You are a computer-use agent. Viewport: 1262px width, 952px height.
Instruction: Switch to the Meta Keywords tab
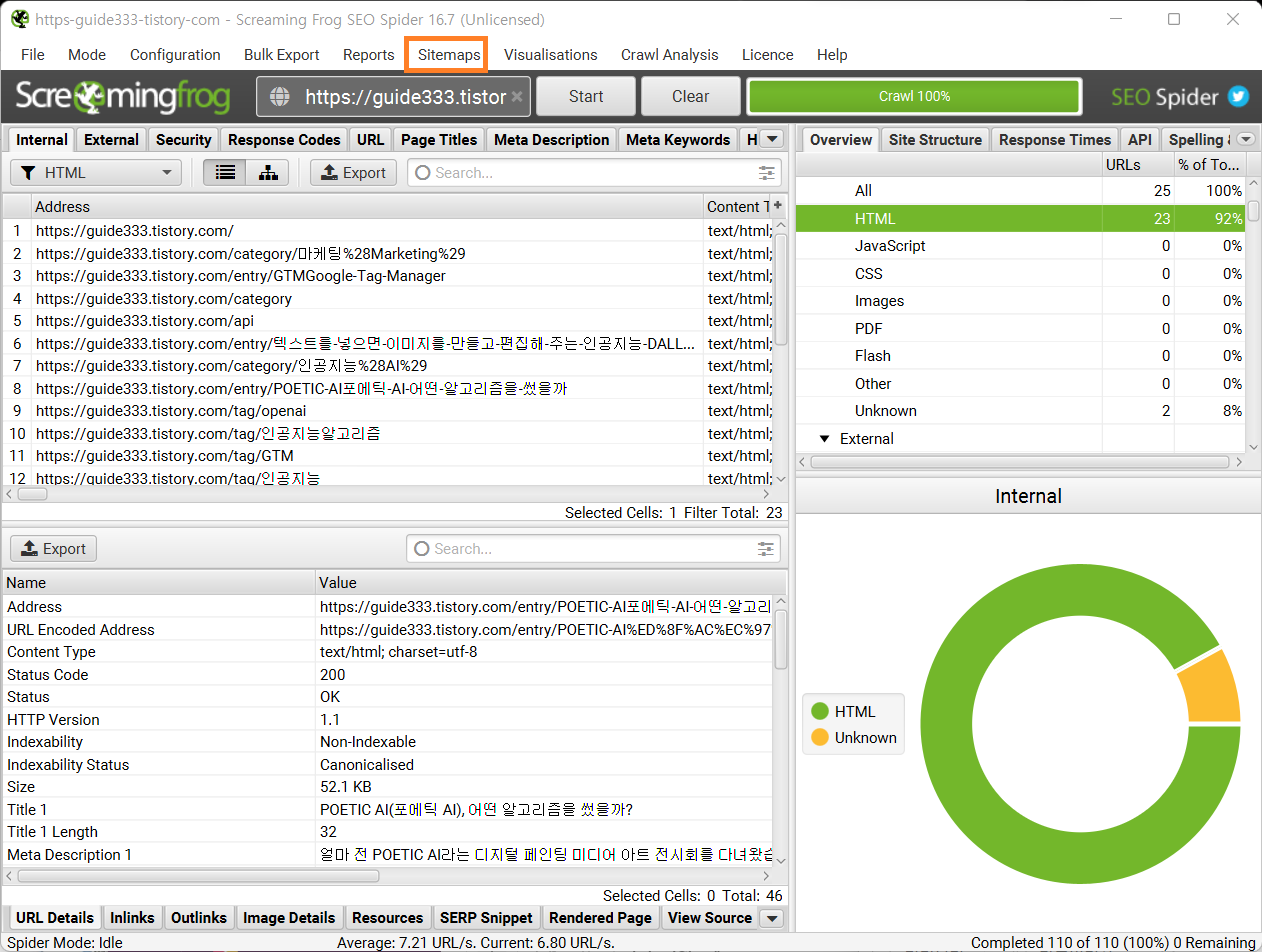pyautogui.click(x=678, y=140)
